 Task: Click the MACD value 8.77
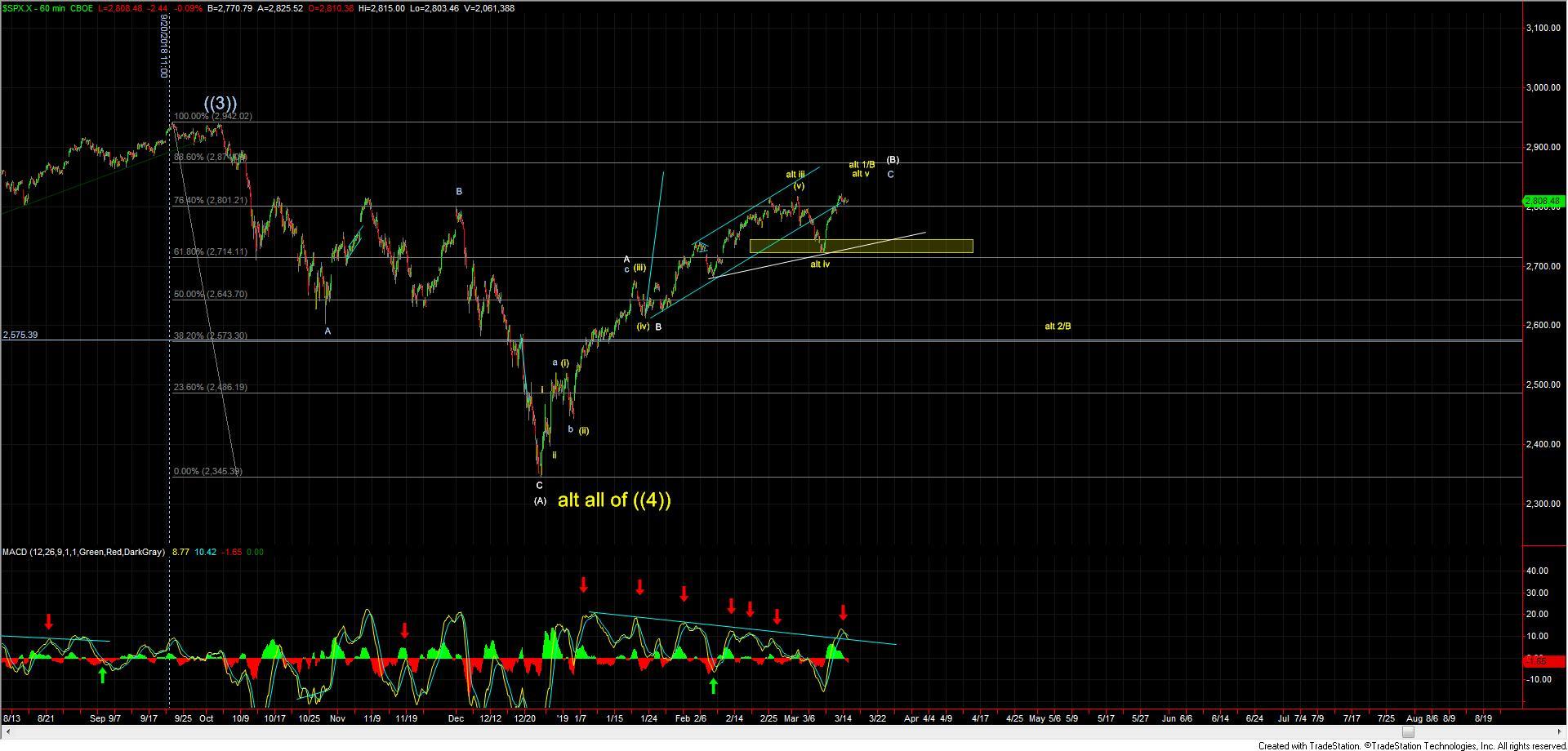click(180, 553)
